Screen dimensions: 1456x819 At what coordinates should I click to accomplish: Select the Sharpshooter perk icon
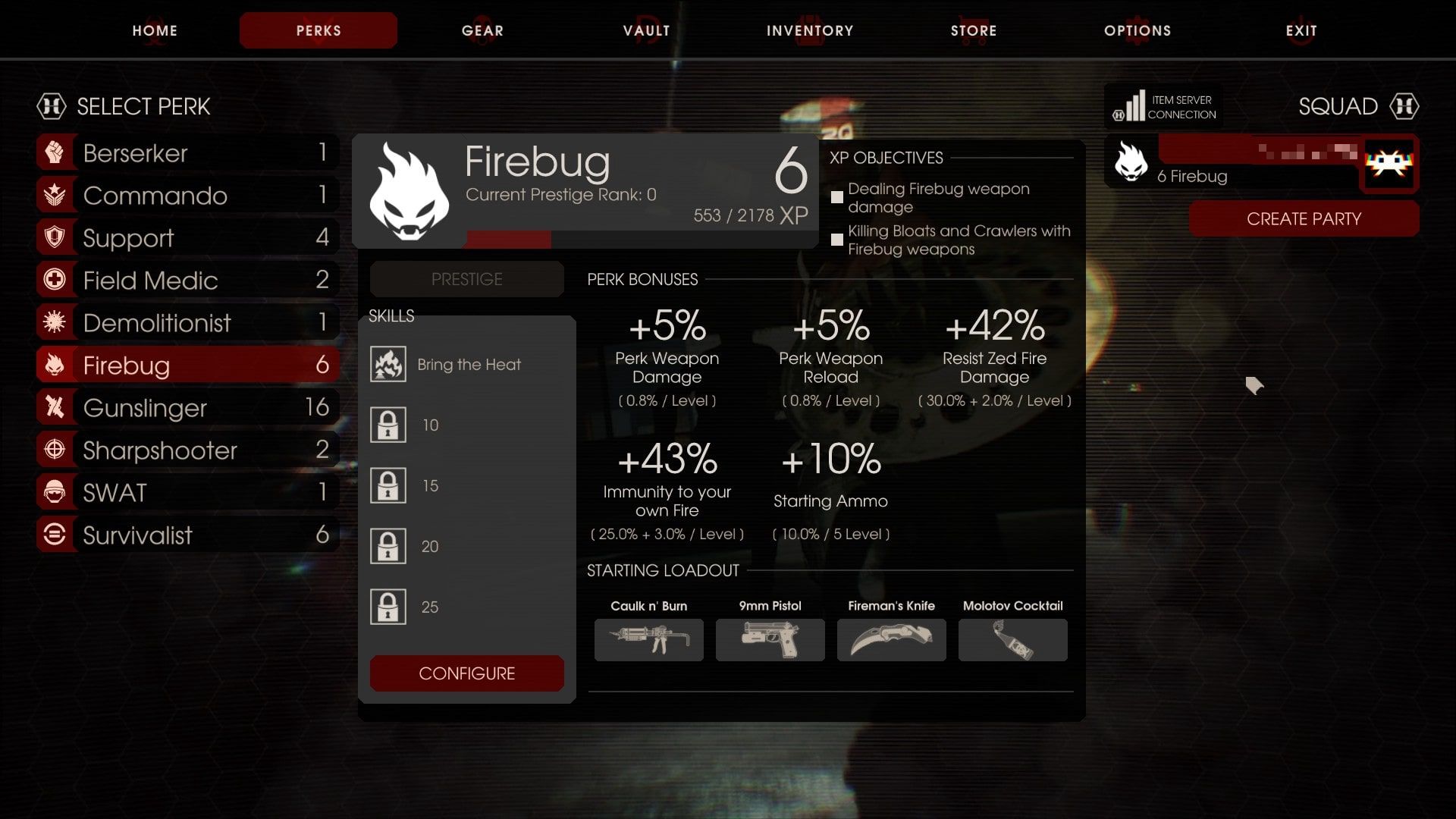point(55,449)
